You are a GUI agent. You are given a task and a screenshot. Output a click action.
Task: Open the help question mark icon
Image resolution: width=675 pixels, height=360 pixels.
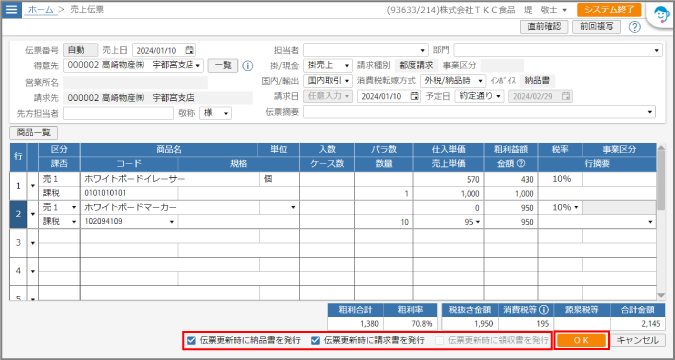635,27
